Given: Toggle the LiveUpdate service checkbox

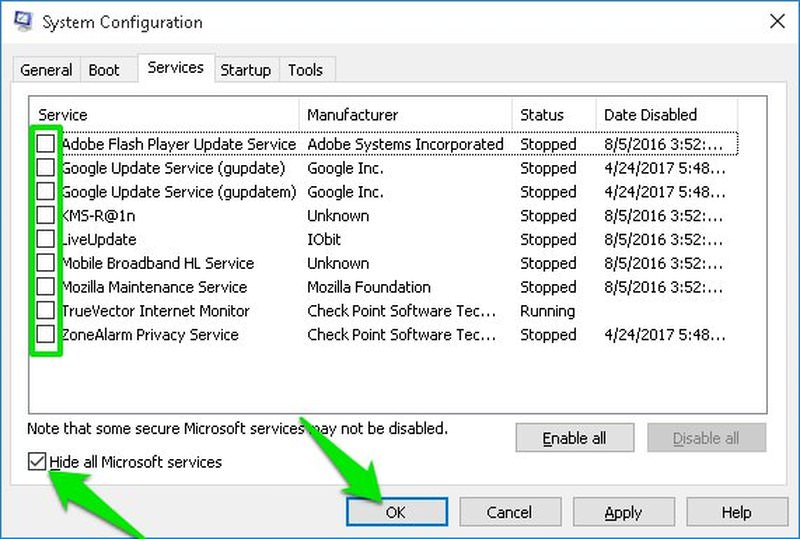Looking at the screenshot, I should coord(45,239).
